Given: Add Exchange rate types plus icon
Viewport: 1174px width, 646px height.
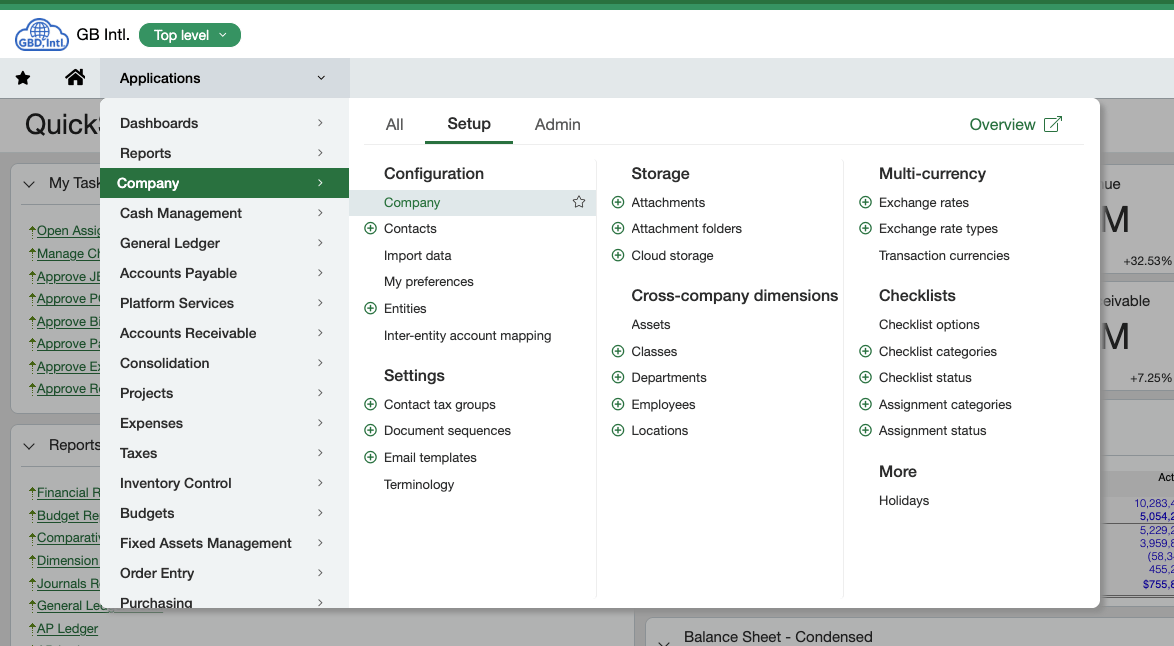Looking at the screenshot, I should [x=866, y=228].
